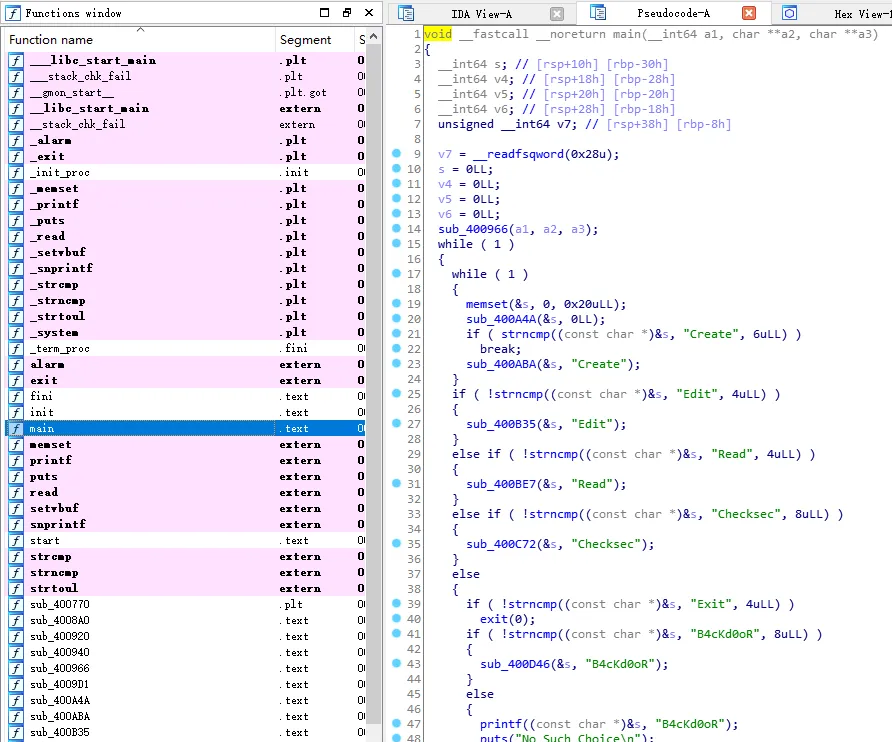This screenshot has height=742, width=892.
Task: Select the init function in .text
Action: click(185, 413)
